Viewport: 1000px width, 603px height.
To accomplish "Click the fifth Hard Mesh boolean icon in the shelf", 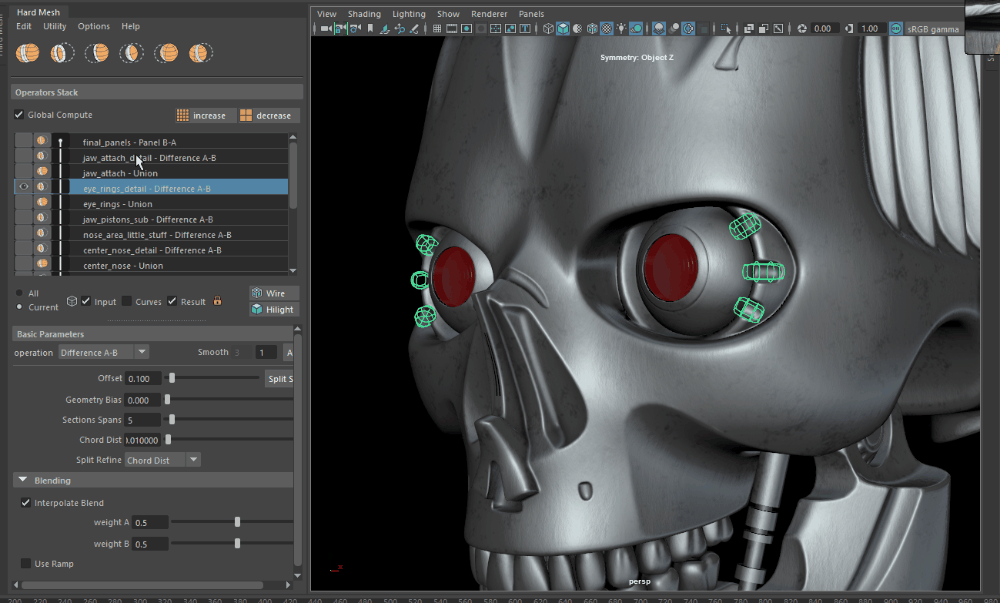I will [x=166, y=53].
